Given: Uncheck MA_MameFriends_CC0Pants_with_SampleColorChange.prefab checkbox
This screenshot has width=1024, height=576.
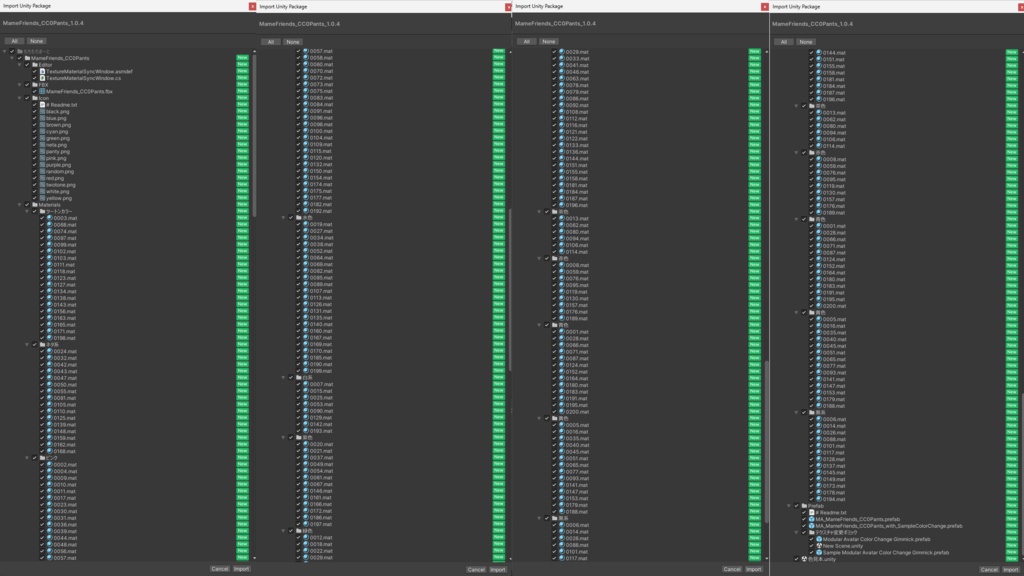Looking at the screenshot, I should (x=805, y=526).
